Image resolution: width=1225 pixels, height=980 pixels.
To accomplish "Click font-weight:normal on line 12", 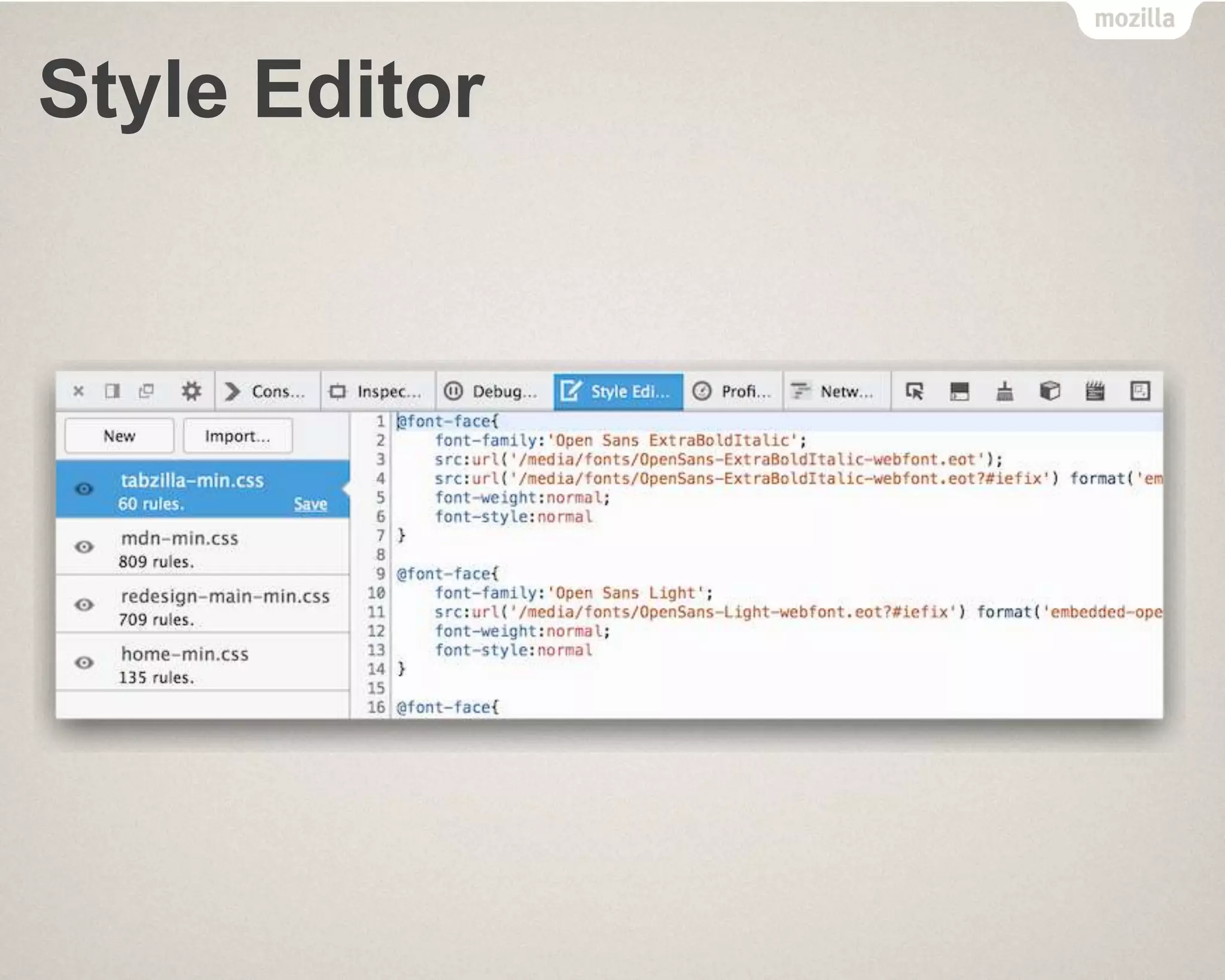I will point(522,631).
